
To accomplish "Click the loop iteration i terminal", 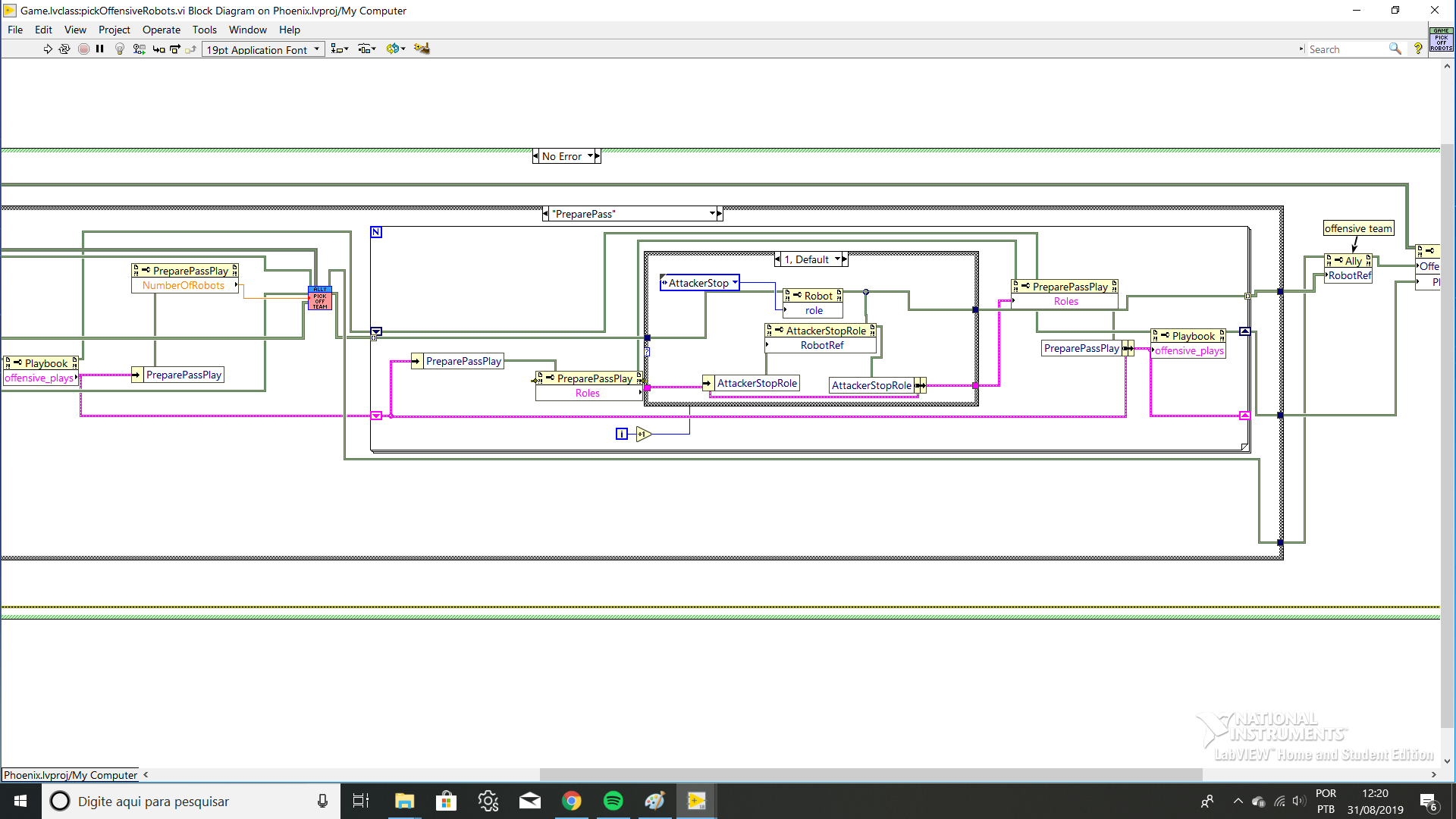I will 622,434.
